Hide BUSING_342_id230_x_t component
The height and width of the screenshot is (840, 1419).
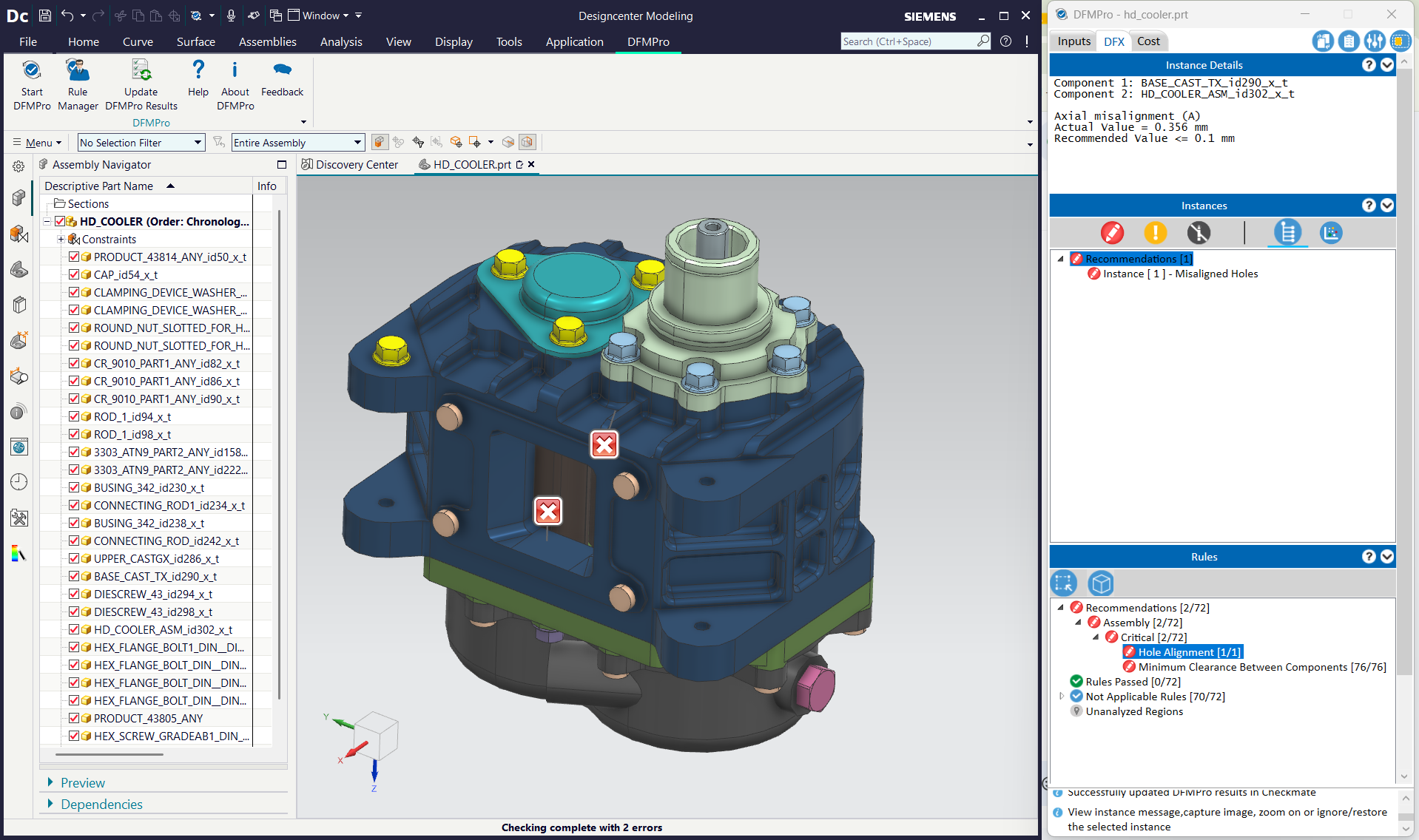[74, 488]
